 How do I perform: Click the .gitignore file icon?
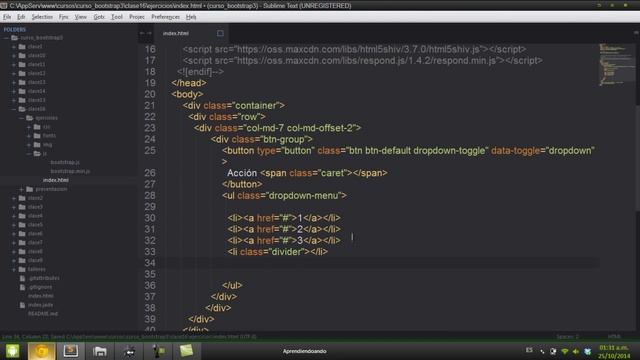point(22,287)
